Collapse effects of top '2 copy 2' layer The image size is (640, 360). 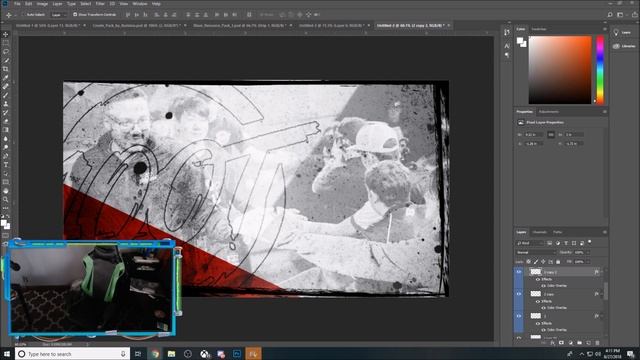pos(602,272)
